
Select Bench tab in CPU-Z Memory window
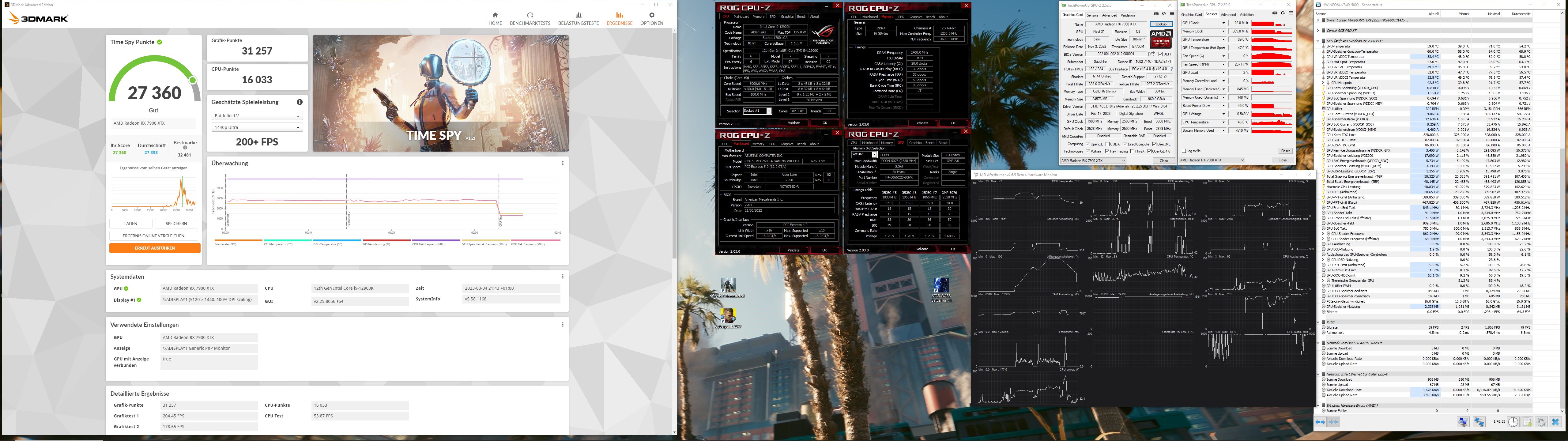930,17
